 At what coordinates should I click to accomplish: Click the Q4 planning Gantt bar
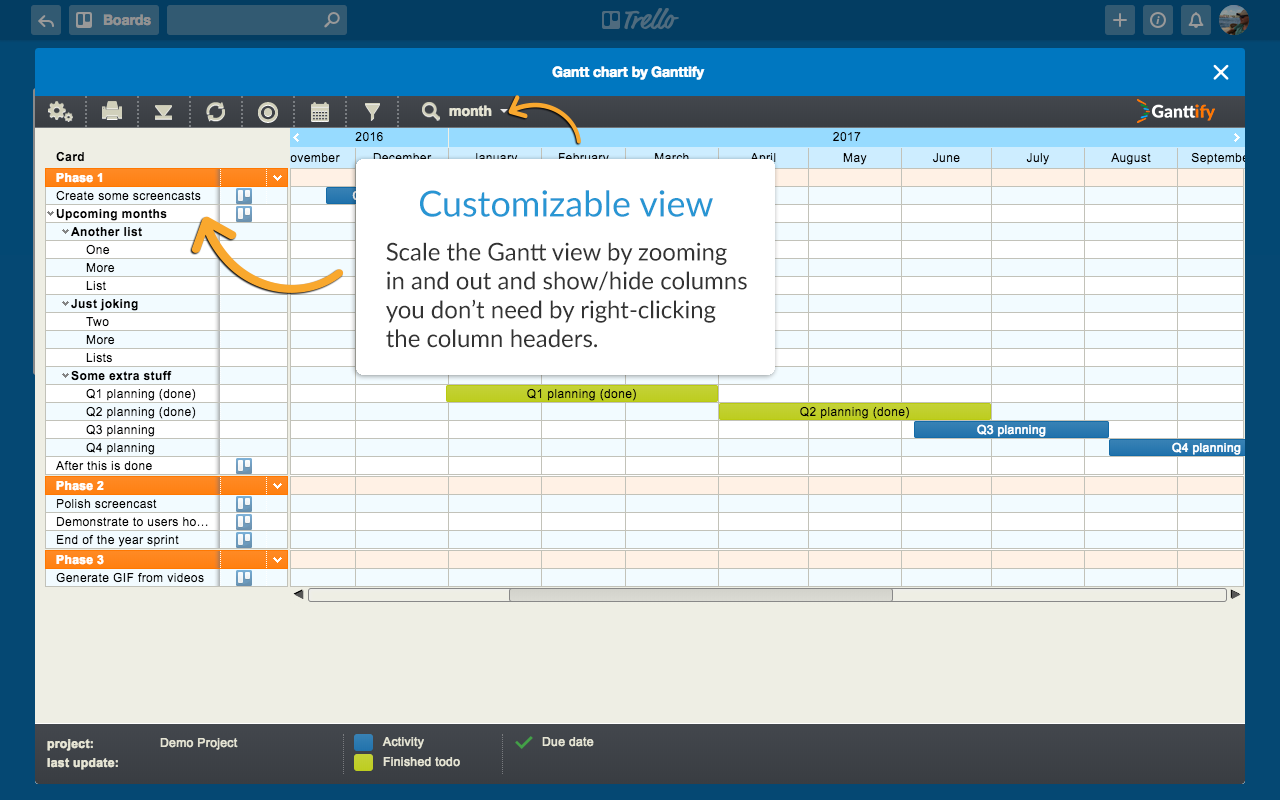pos(1177,448)
